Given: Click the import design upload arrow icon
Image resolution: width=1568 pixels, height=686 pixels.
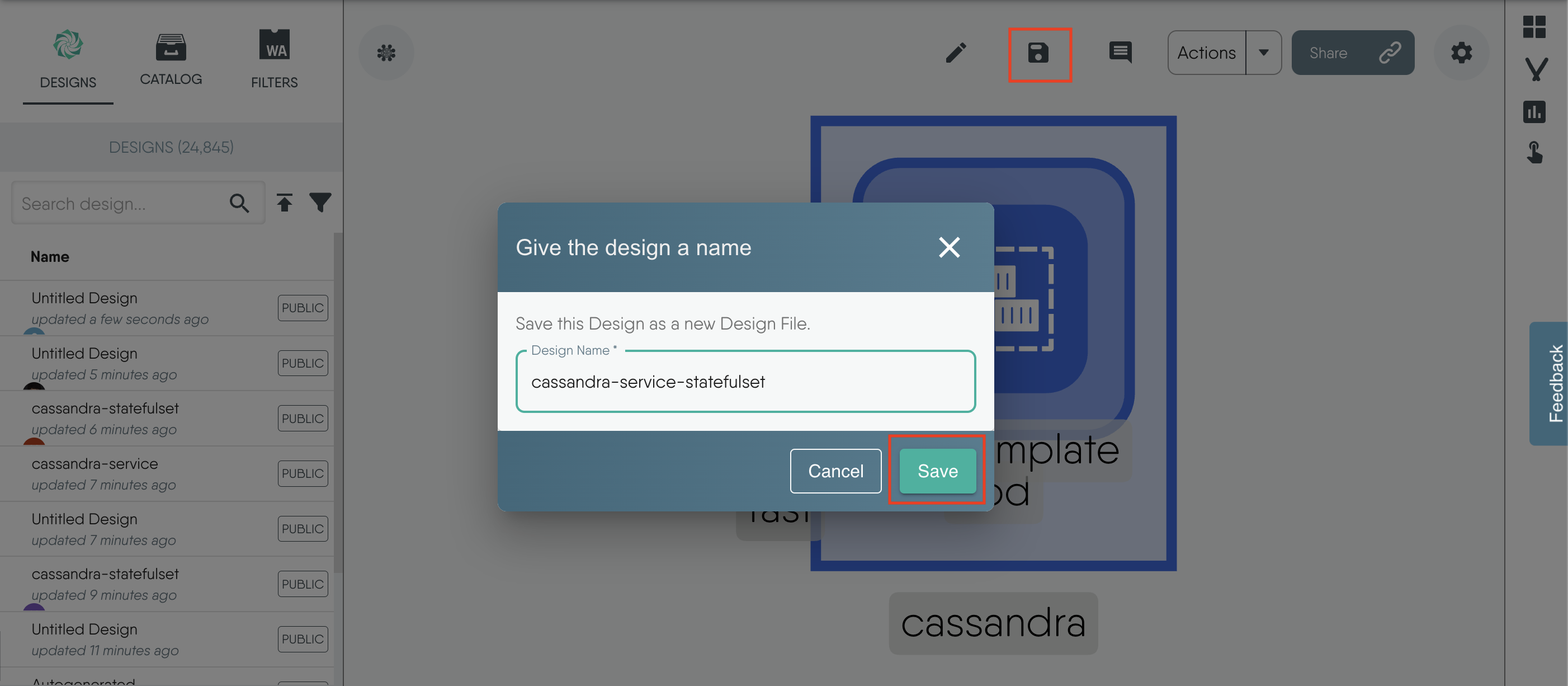Looking at the screenshot, I should coord(284,202).
